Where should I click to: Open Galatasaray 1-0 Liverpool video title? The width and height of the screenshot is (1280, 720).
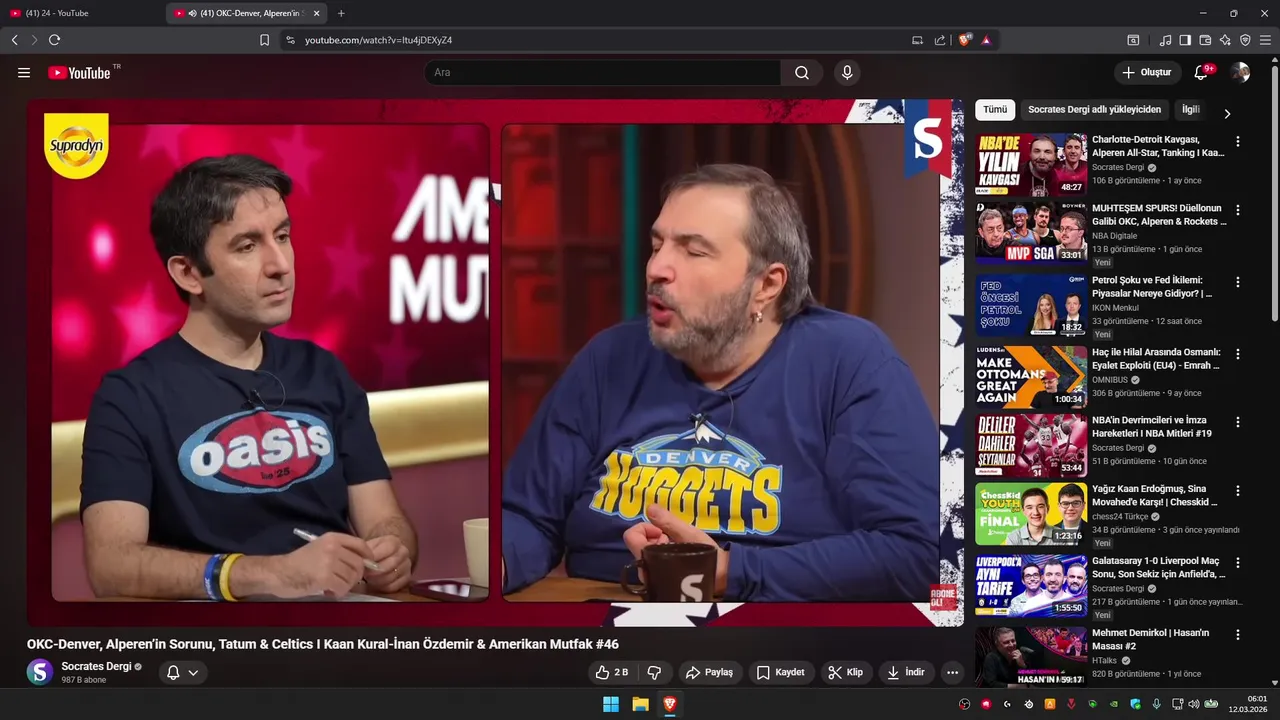point(1159,568)
